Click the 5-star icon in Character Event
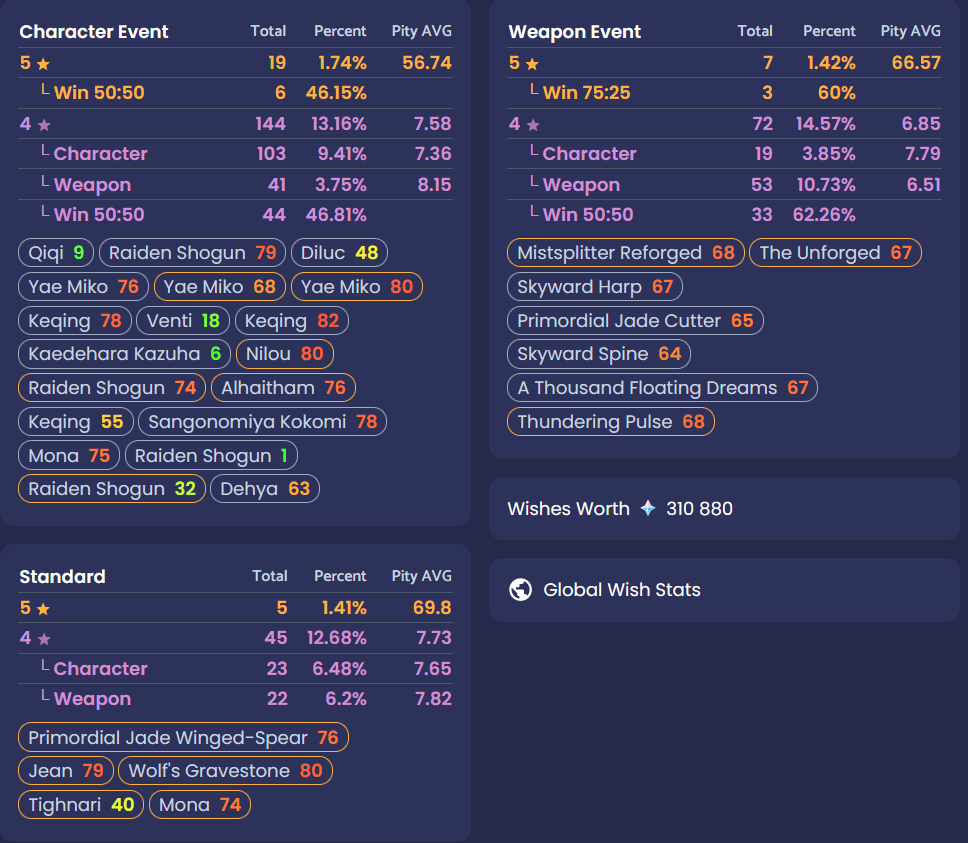The image size is (968, 843). (x=43, y=64)
